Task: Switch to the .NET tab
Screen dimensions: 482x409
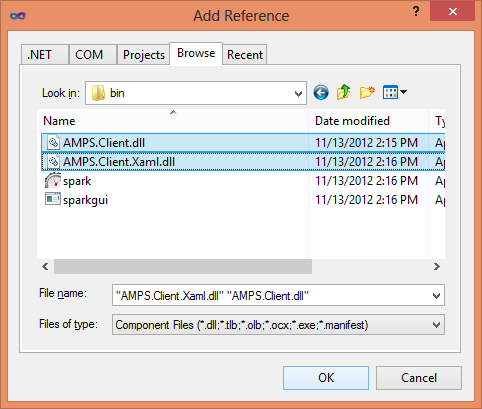Action: click(45, 54)
